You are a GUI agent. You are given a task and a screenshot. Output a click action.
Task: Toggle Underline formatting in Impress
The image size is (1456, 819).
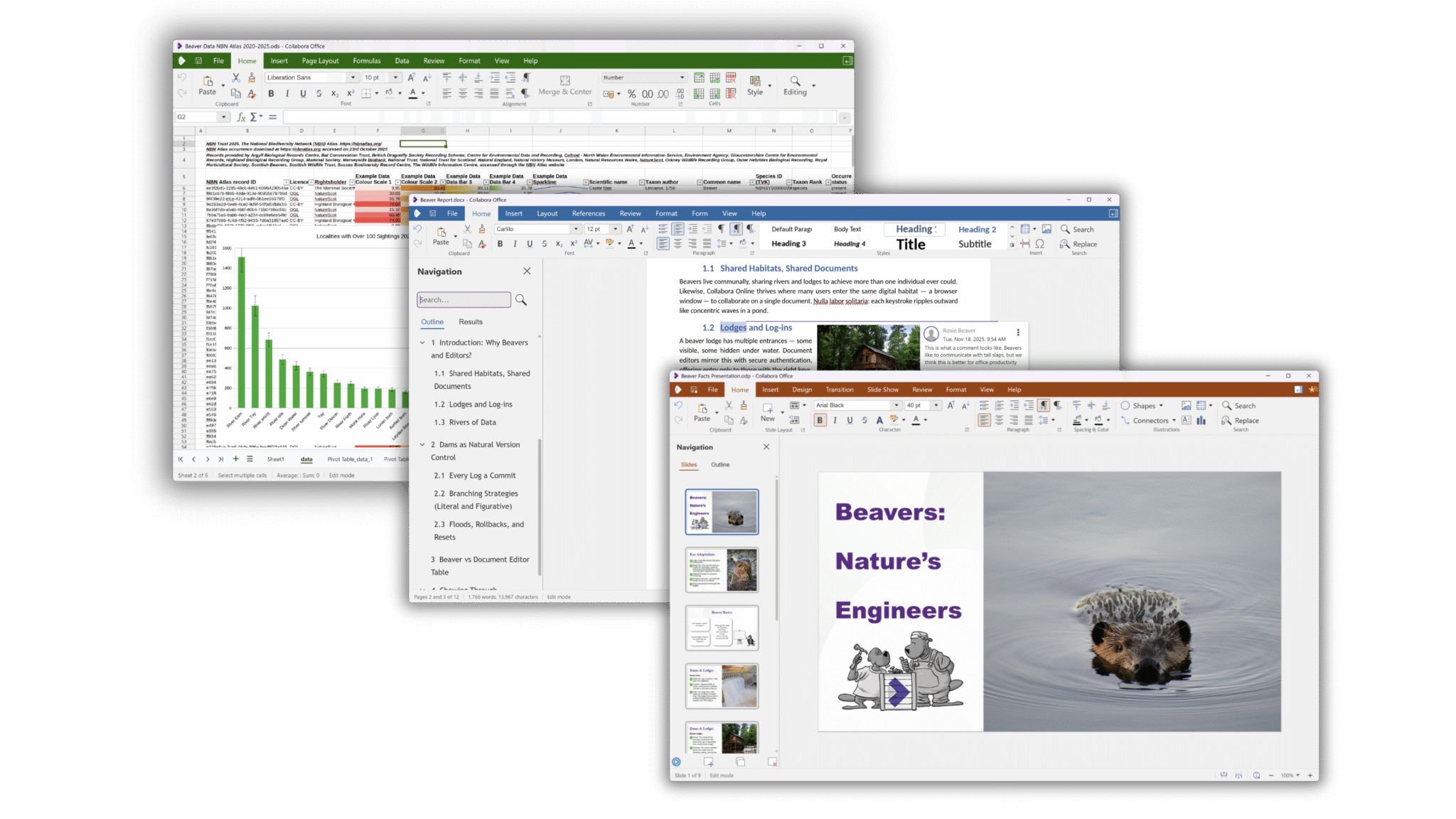[x=850, y=419]
